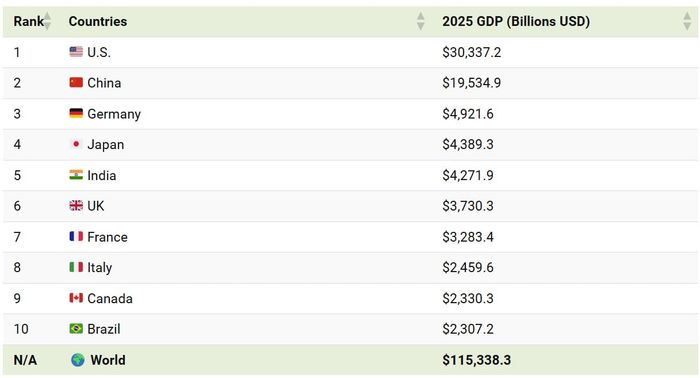Click the World GDP total $115,338.3

tap(476, 360)
